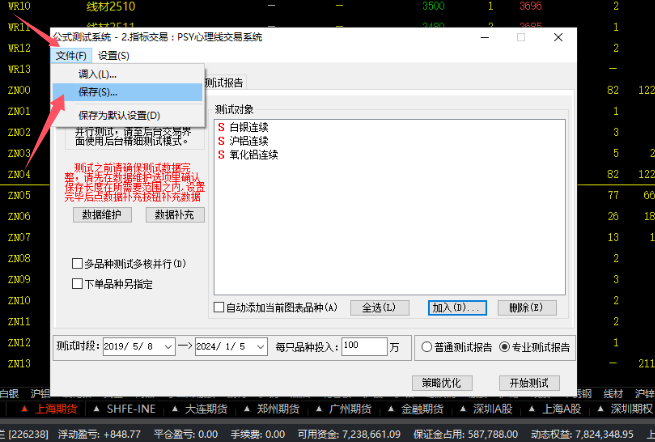Click the 加入(D)... button
Screen dimensions: 655x442
457,308
